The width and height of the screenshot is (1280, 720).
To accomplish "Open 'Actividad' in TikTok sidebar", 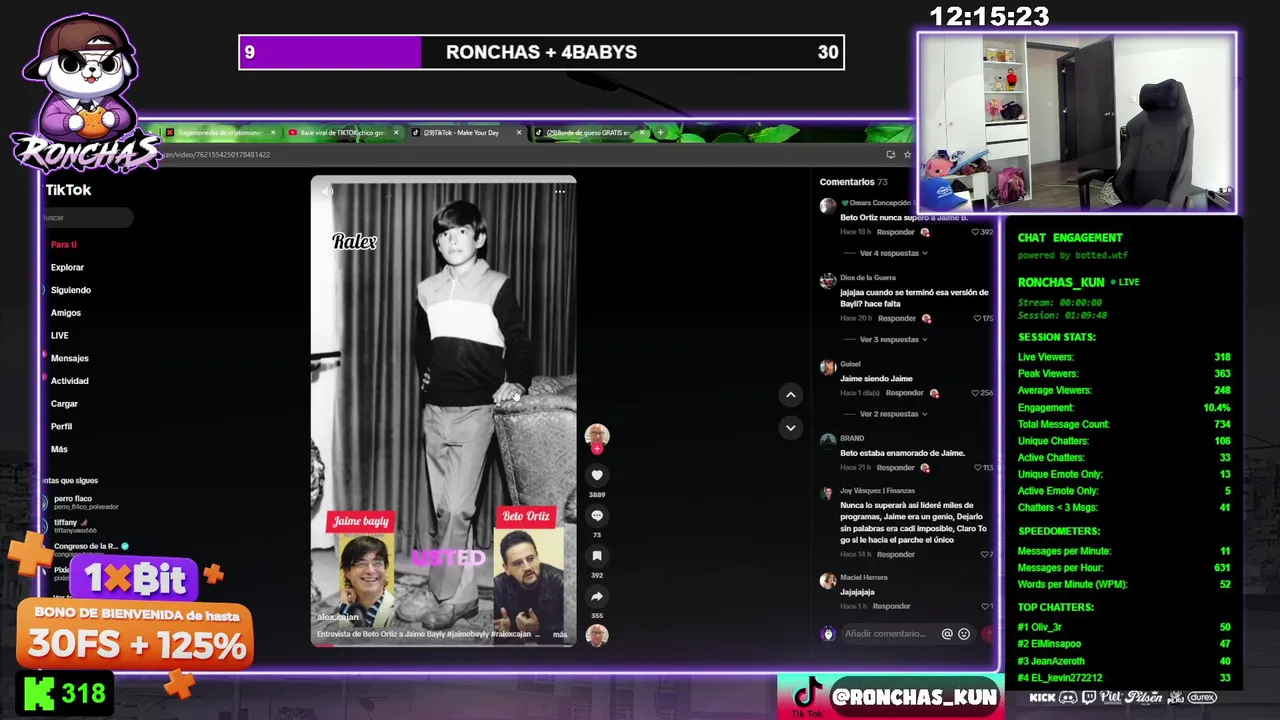I will (x=70, y=381).
